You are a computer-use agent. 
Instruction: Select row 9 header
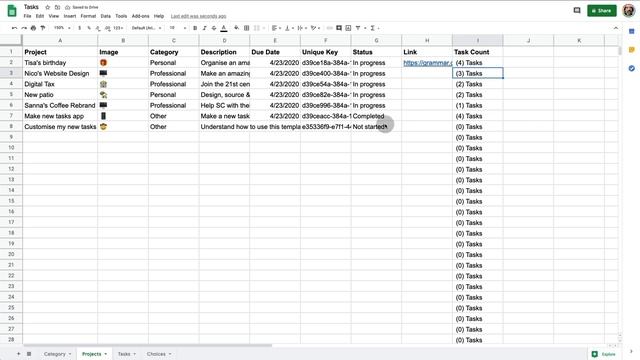(x=11, y=137)
